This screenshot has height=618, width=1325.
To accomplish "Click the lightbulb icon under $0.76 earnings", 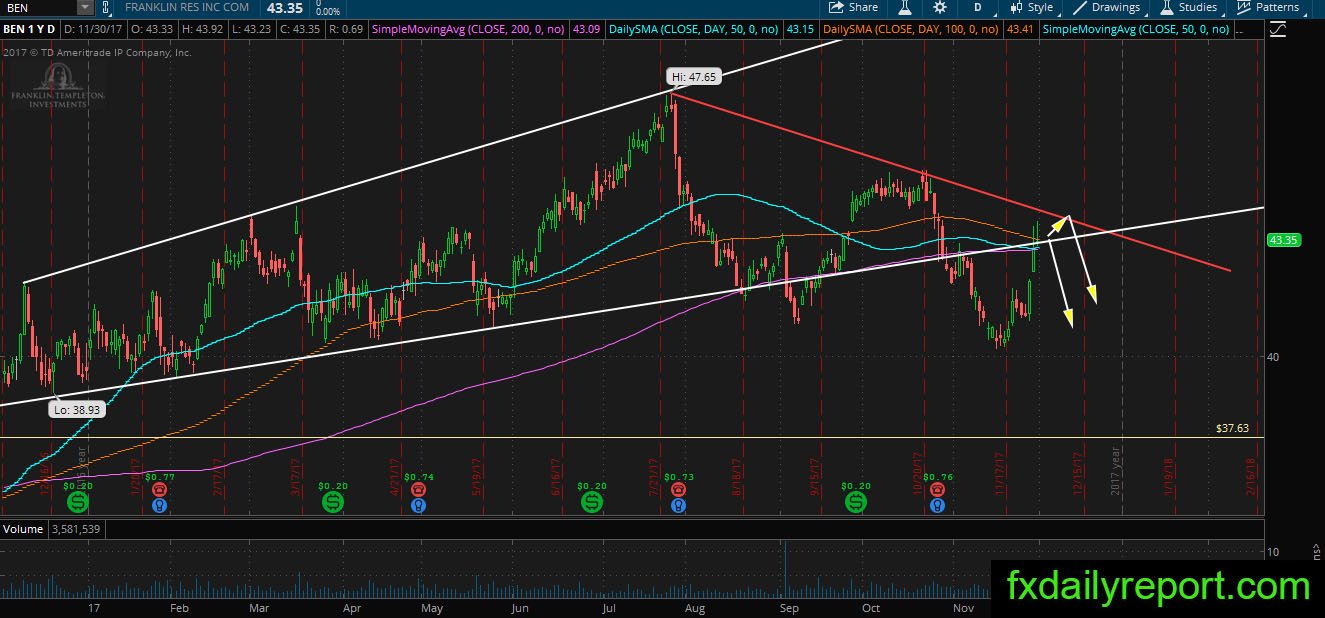I will (x=937, y=506).
